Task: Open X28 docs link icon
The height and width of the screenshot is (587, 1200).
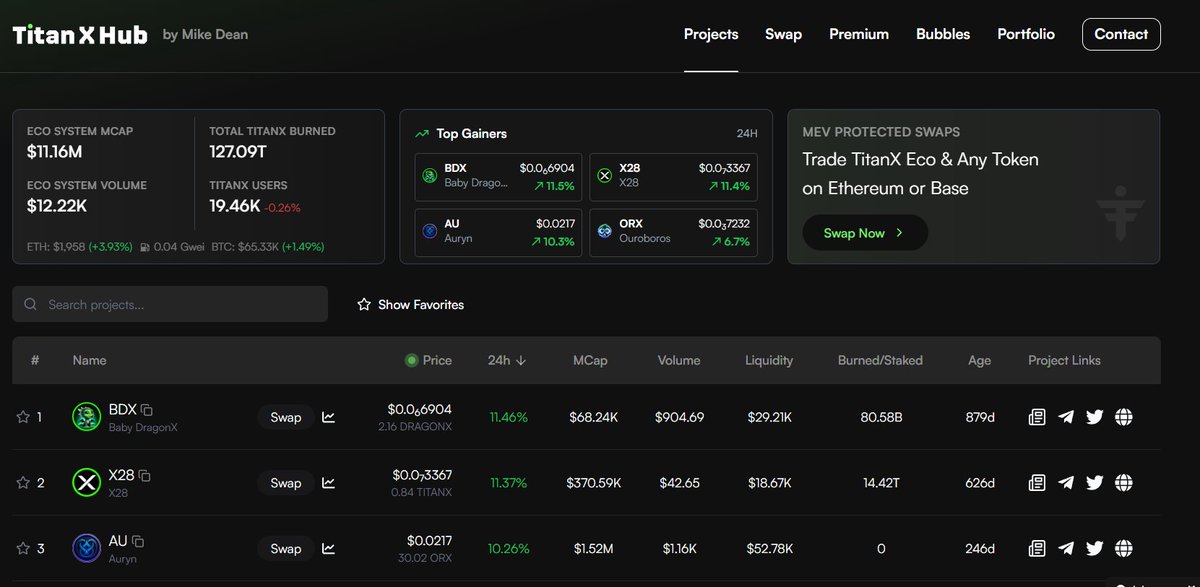Action: tap(1037, 483)
